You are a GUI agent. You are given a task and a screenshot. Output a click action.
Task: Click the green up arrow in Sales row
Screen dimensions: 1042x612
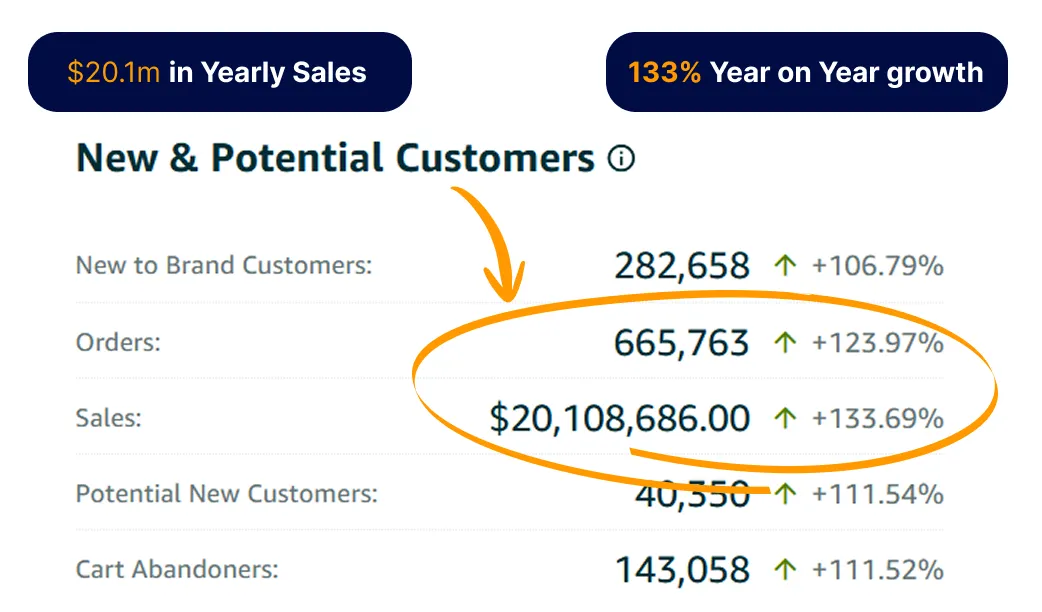[785, 418]
